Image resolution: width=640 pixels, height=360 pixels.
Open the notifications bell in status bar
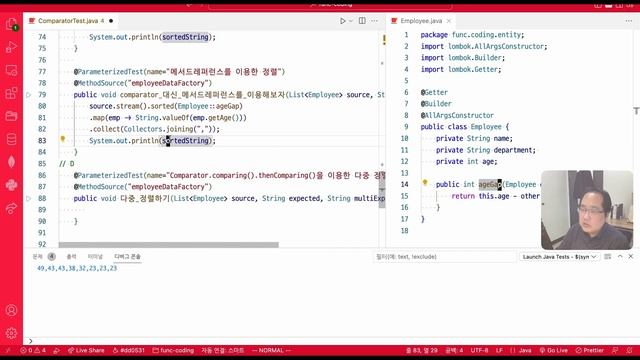(x=629, y=350)
